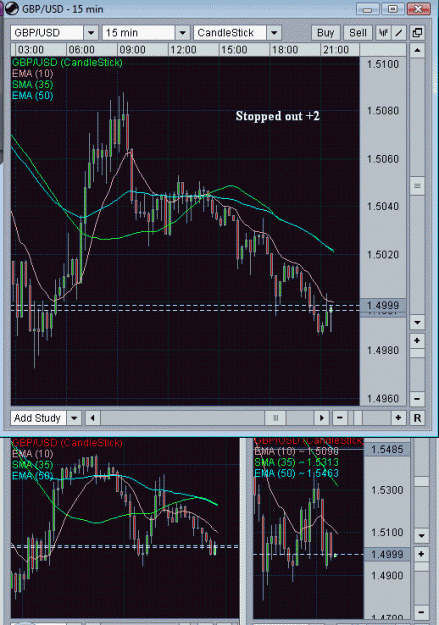Click the 15 min timeframe field
The width and height of the screenshot is (439, 625).
click(139, 33)
